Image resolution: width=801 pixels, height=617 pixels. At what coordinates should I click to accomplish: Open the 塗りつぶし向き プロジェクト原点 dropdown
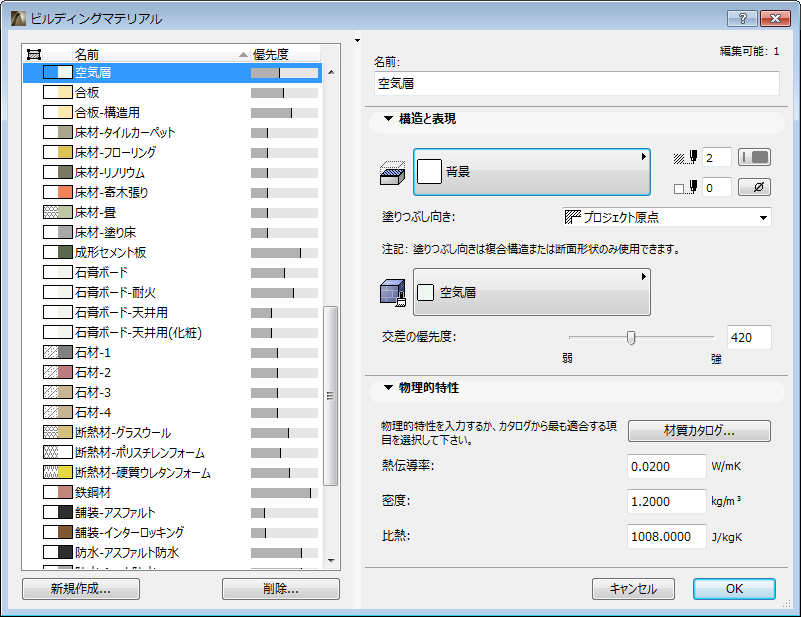(x=667, y=217)
